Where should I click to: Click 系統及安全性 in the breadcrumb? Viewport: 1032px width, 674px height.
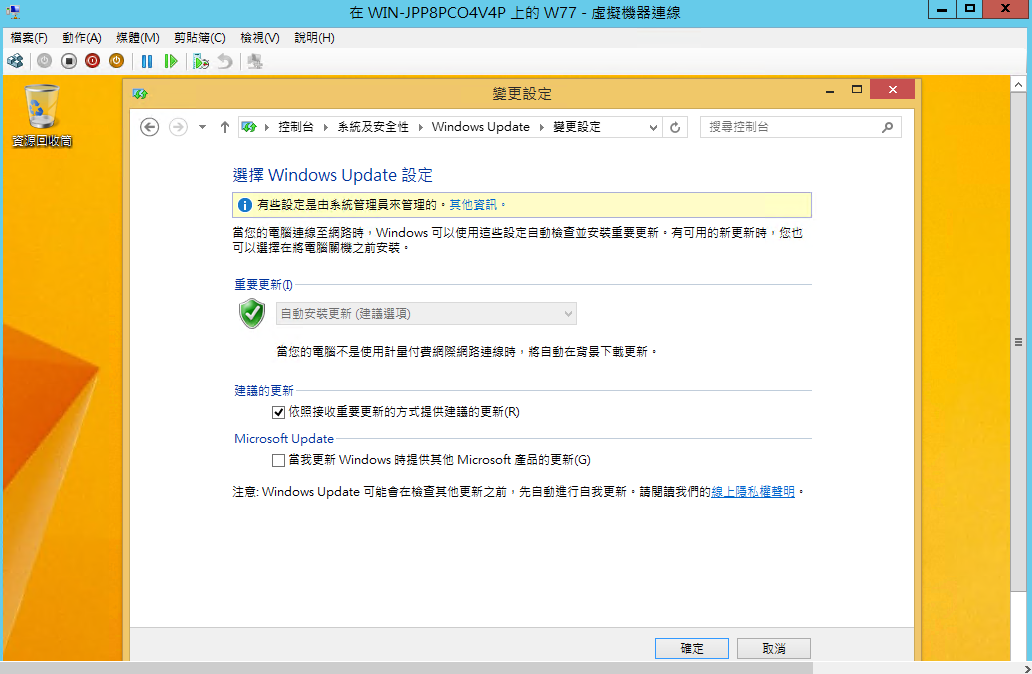pos(373,127)
